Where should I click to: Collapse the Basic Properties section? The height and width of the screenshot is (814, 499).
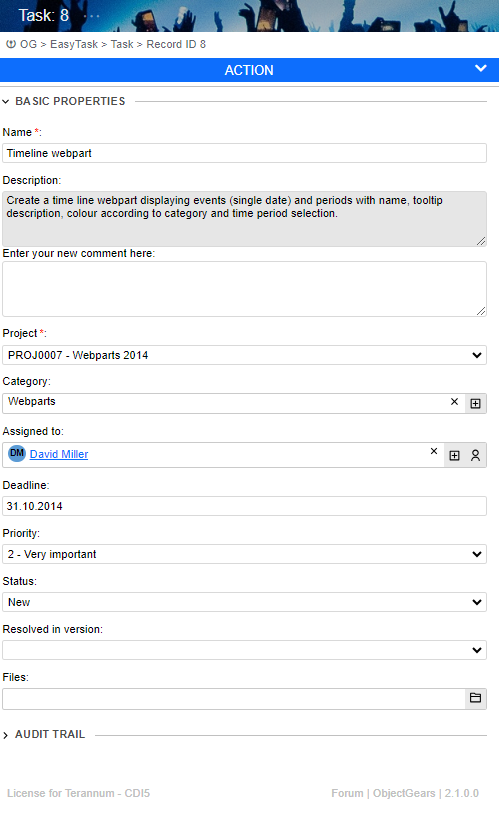(x=6, y=102)
